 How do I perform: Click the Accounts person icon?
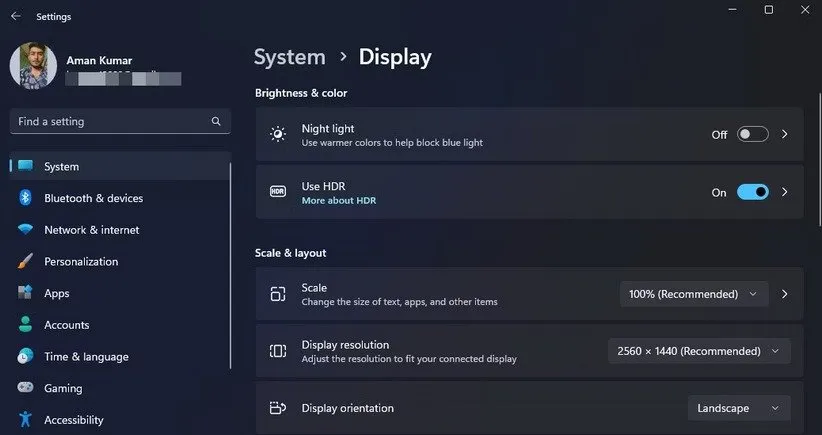pos(25,325)
